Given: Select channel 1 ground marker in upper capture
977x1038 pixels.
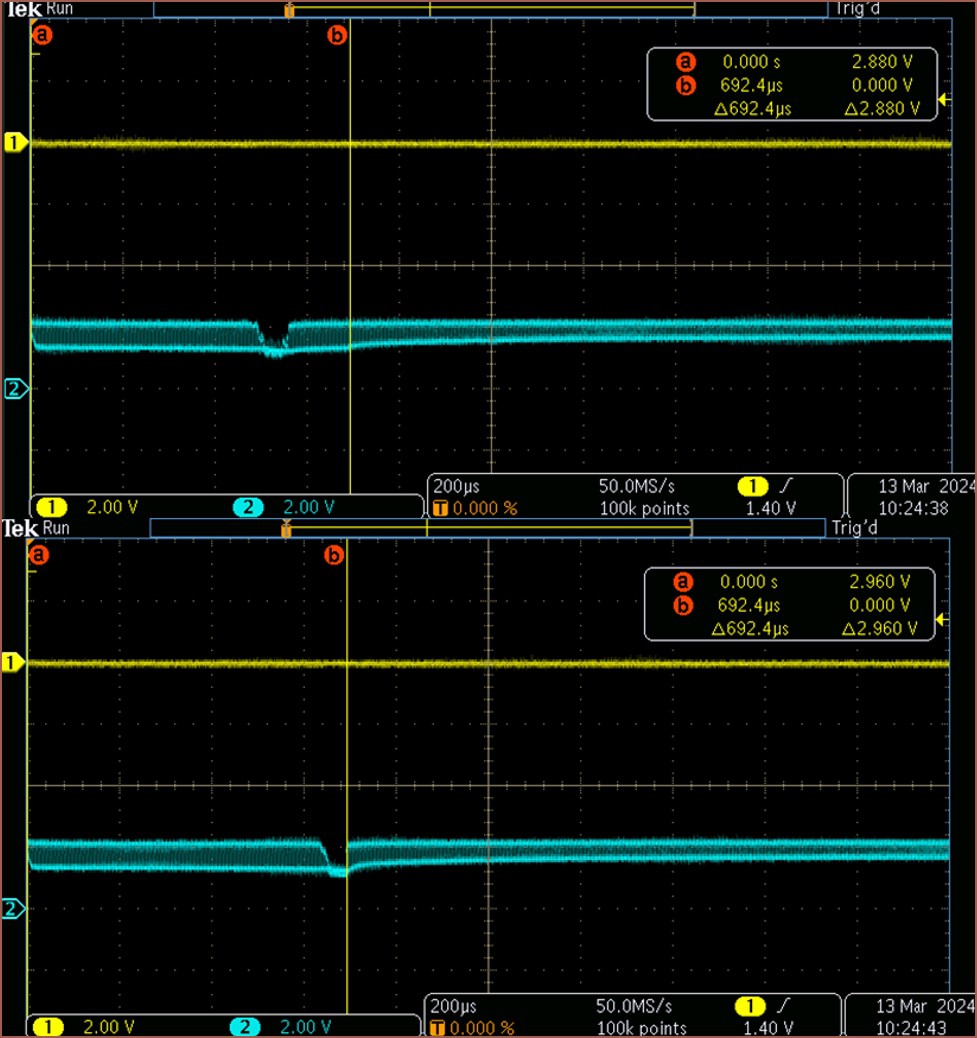Looking at the screenshot, I should (14, 144).
